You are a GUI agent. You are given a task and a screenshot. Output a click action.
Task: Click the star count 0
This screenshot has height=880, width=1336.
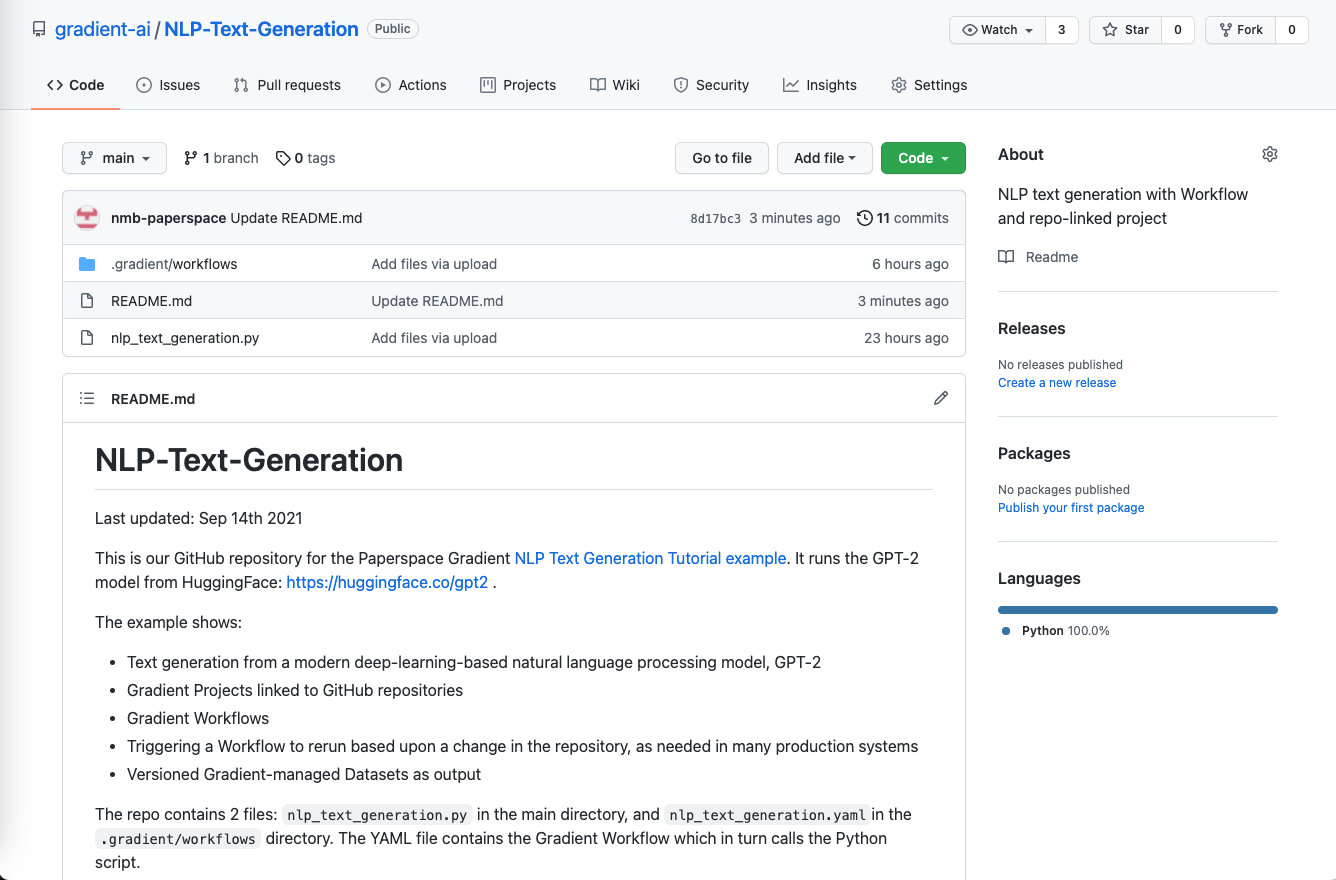click(x=1178, y=30)
